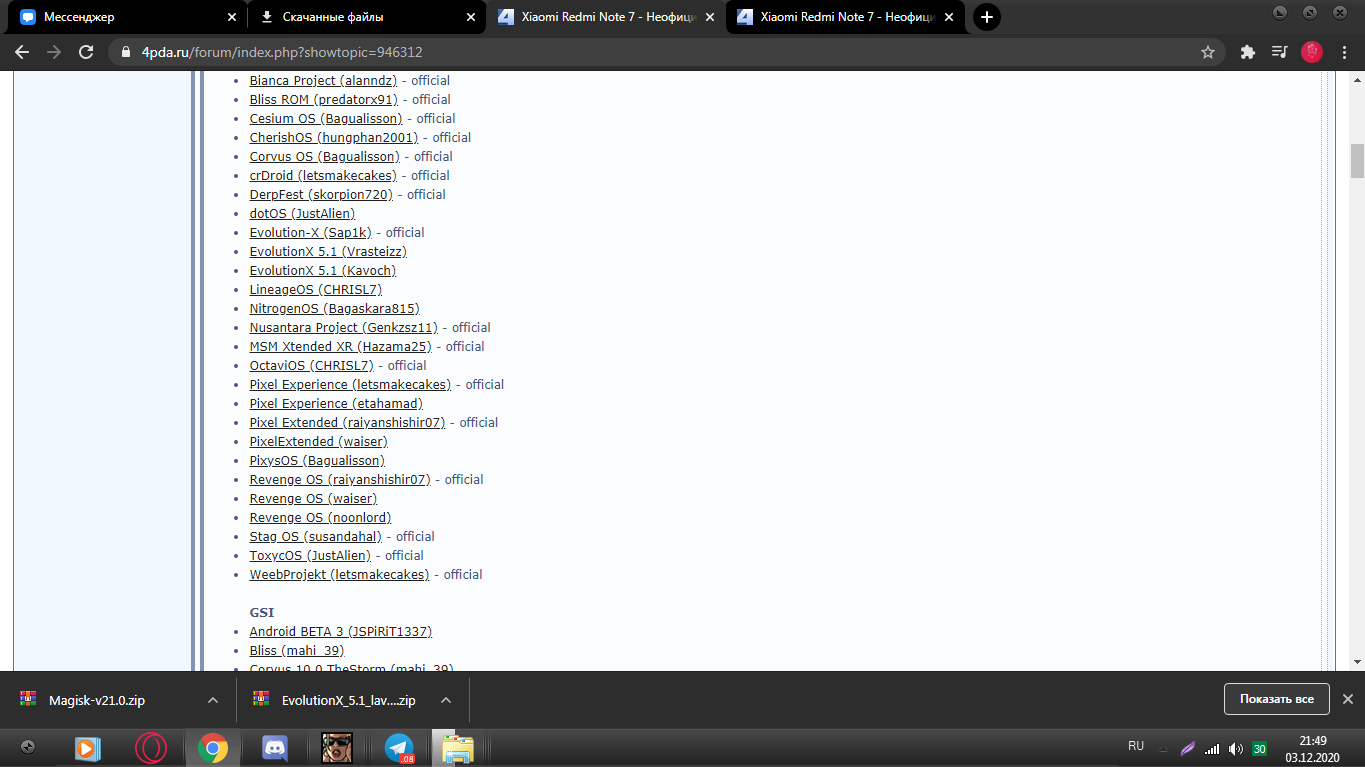Open the Bliss (mahi_39) GSI link

[x=297, y=651]
